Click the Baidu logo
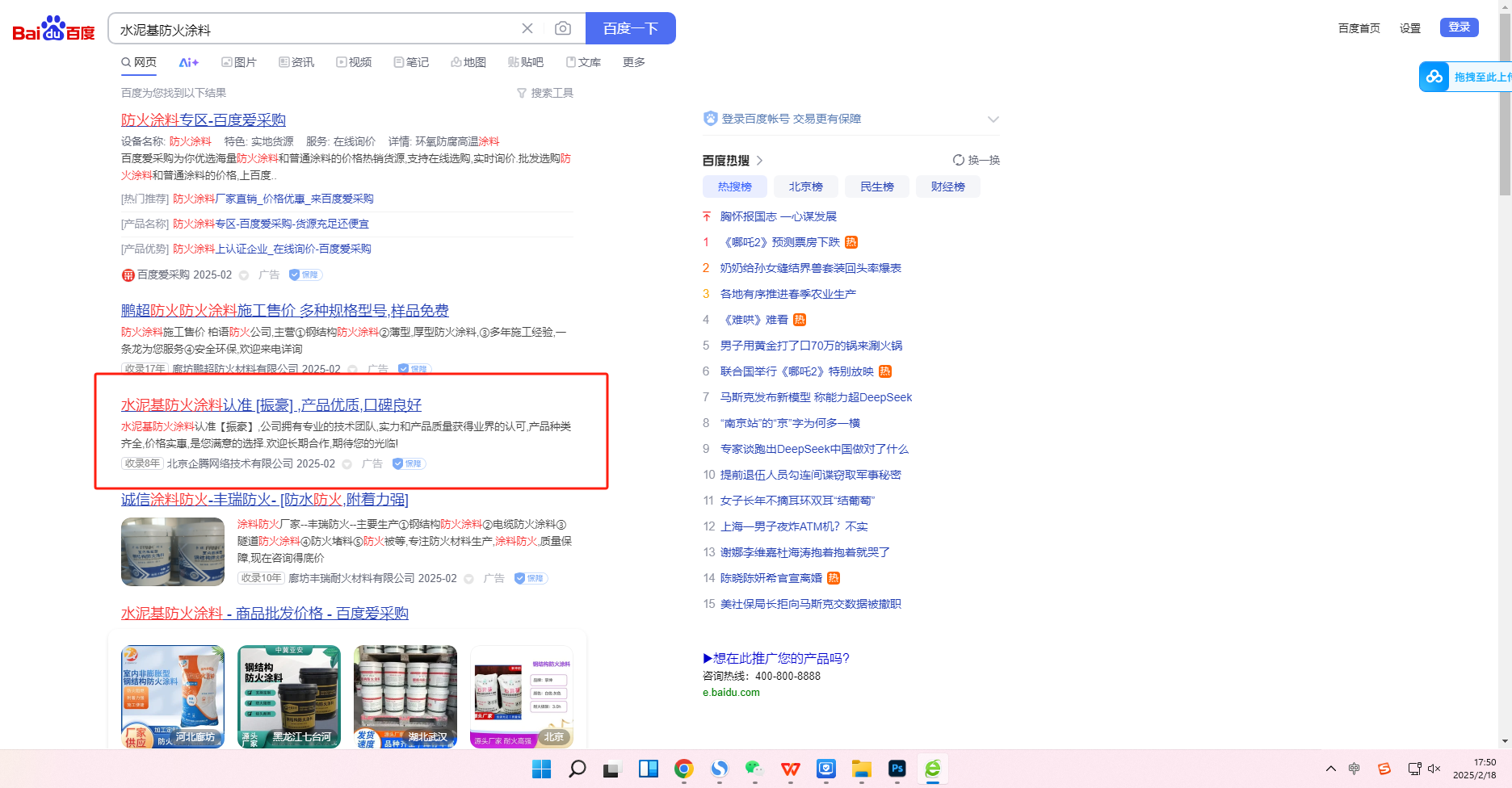 pos(53,29)
